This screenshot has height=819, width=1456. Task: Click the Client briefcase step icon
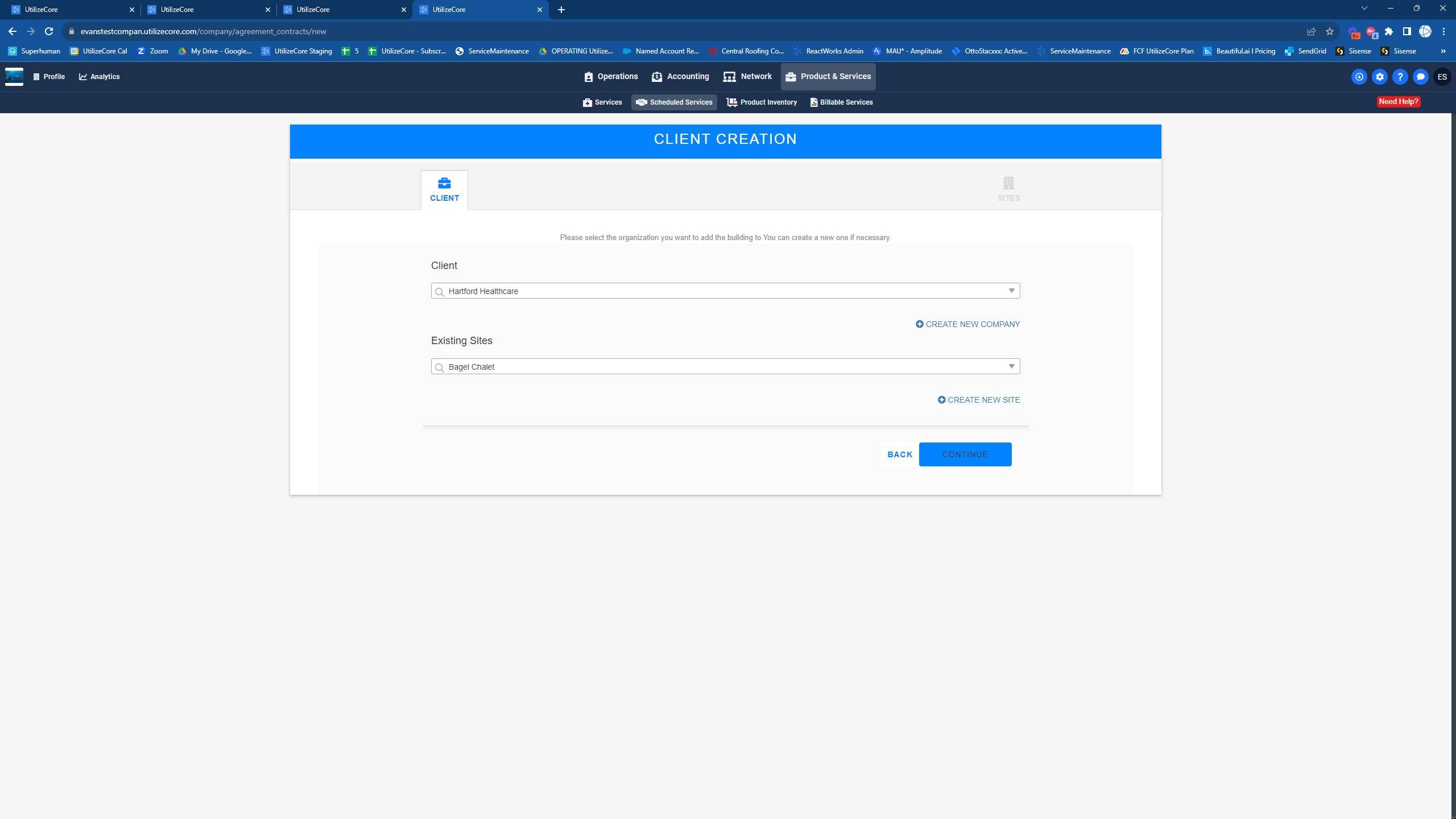(x=444, y=183)
